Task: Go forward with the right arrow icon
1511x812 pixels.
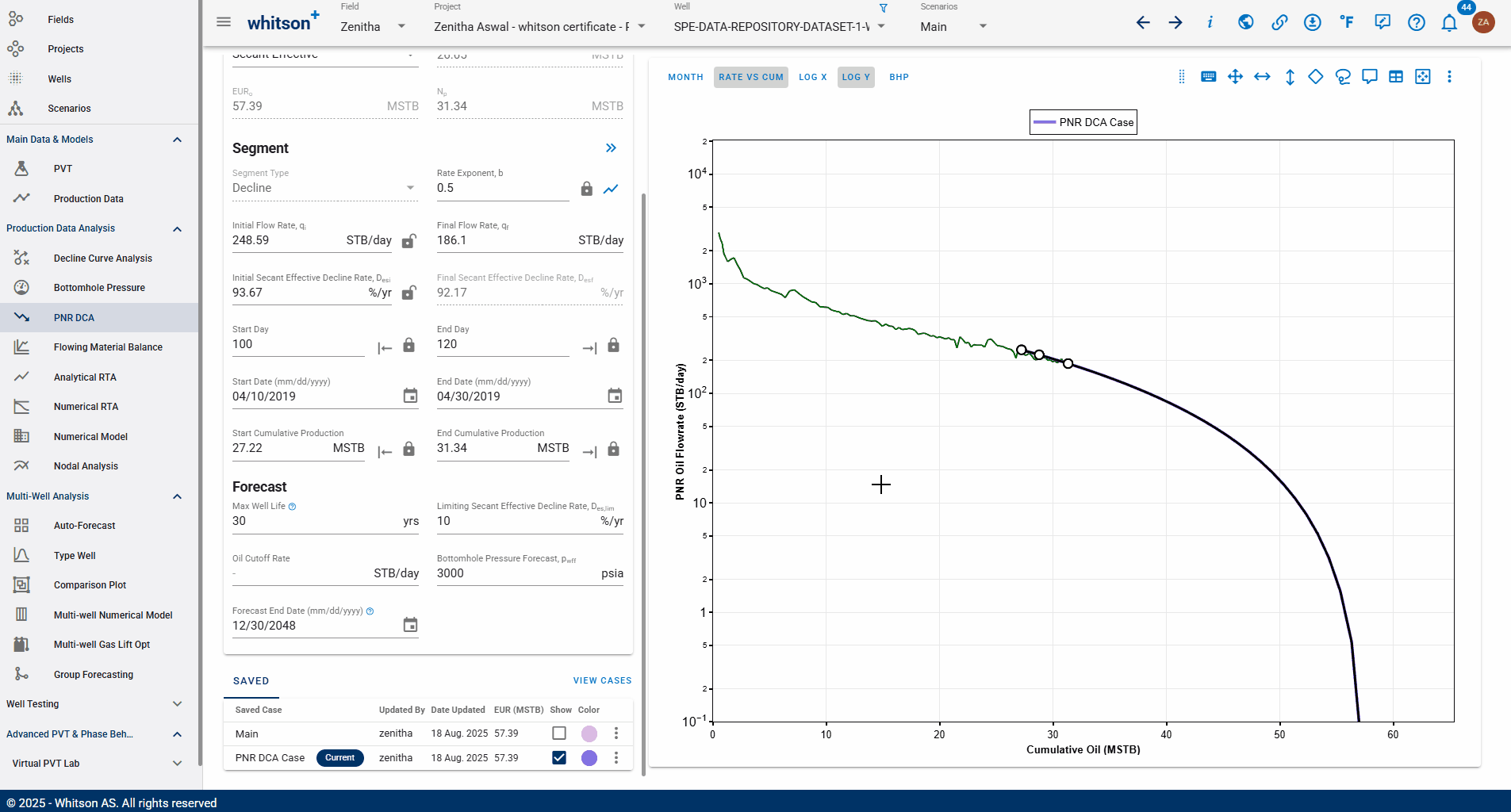Action: [x=1175, y=22]
